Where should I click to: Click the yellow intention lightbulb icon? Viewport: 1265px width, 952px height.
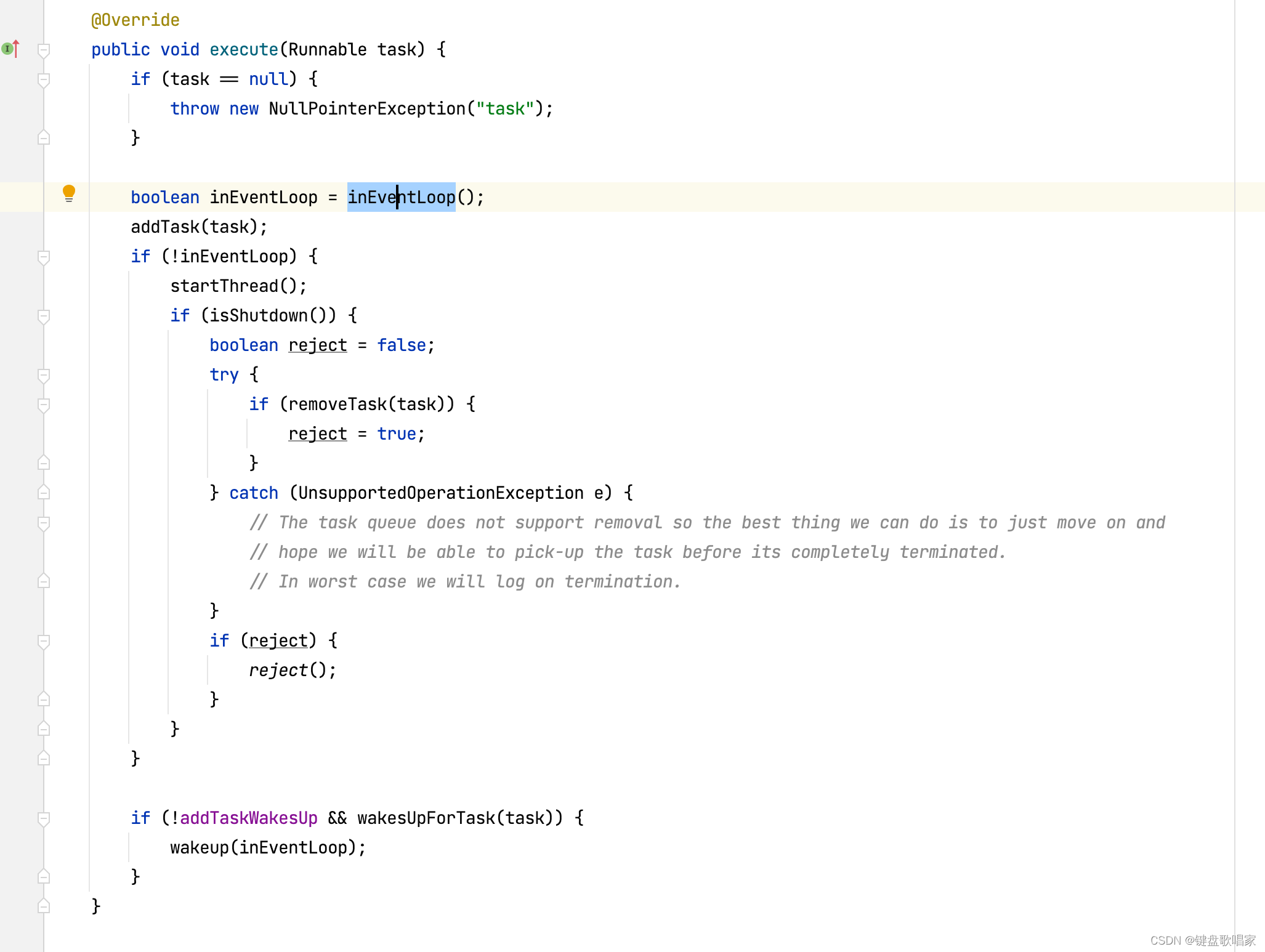click(x=69, y=193)
